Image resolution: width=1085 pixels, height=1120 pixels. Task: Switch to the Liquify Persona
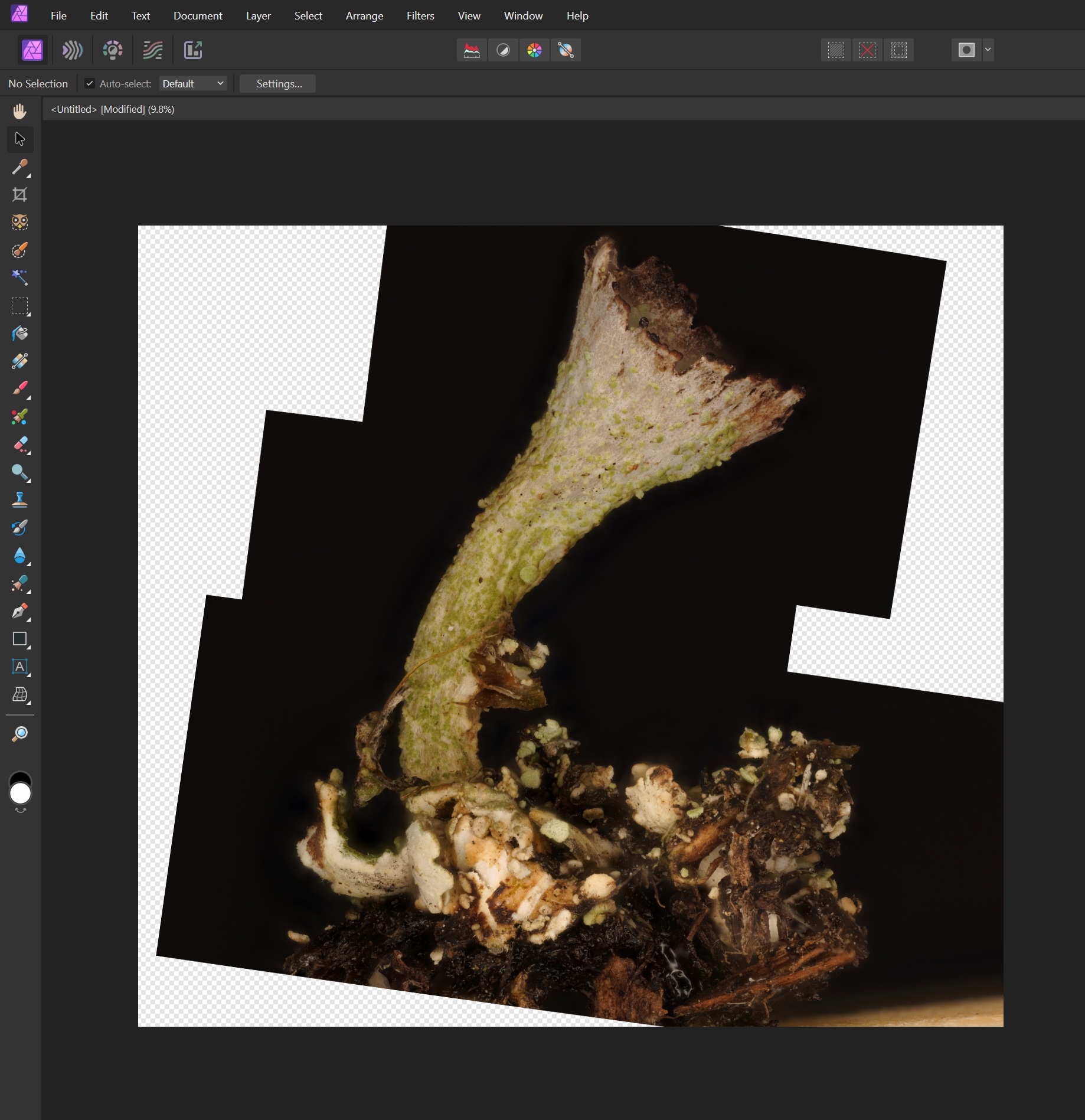coord(73,50)
